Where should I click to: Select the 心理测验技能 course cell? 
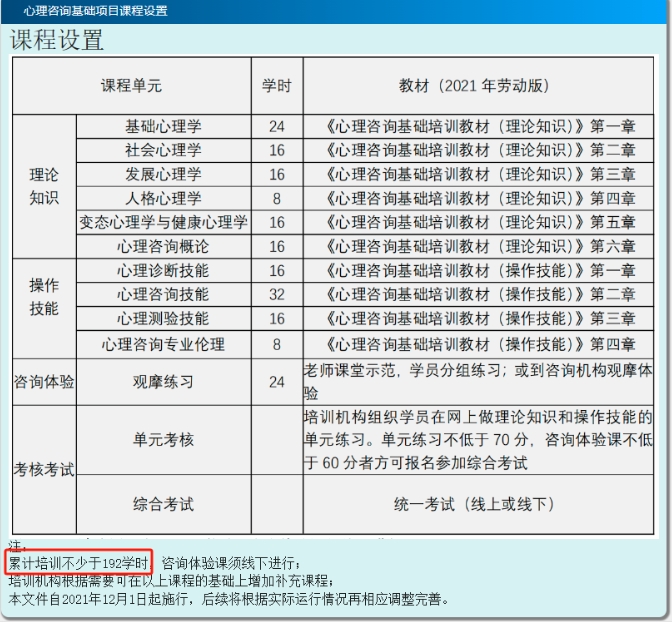[x=163, y=318]
